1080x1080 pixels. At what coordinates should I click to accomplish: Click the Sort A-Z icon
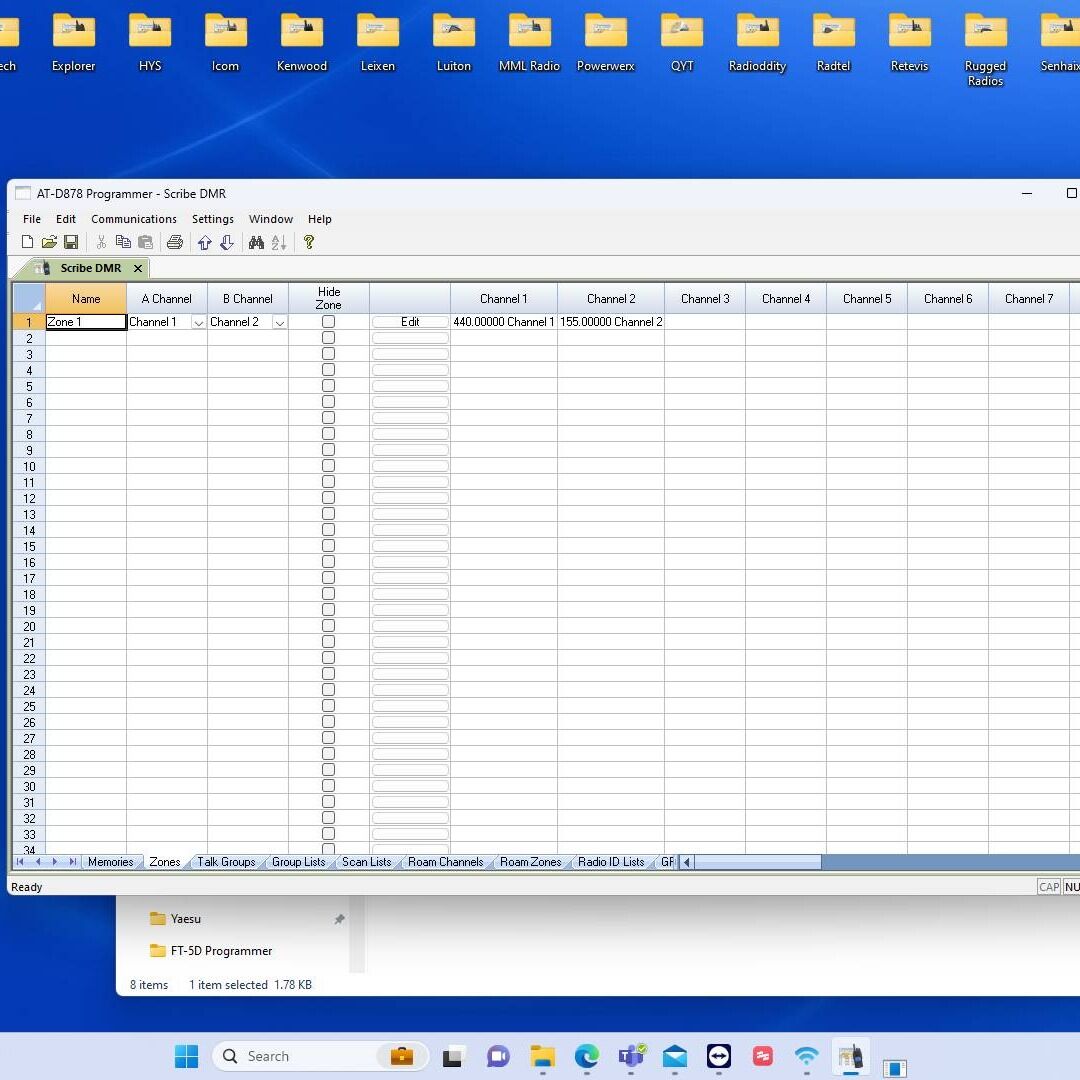pyautogui.click(x=279, y=242)
